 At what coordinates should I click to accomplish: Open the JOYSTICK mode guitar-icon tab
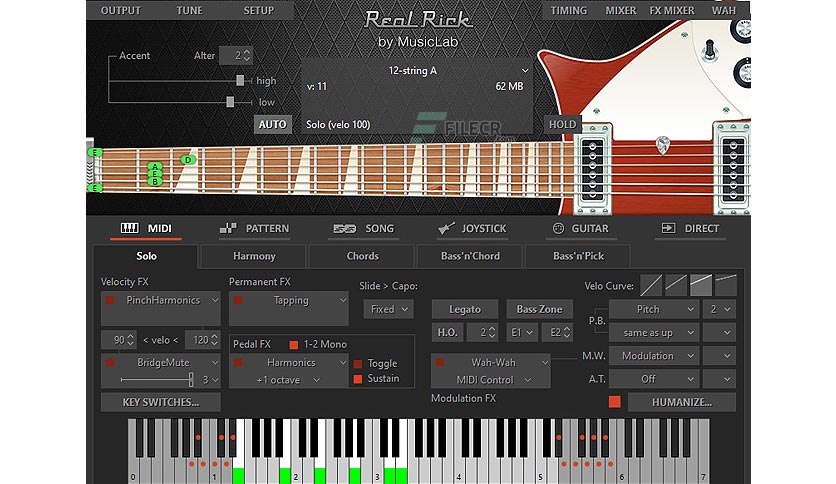tap(472, 229)
